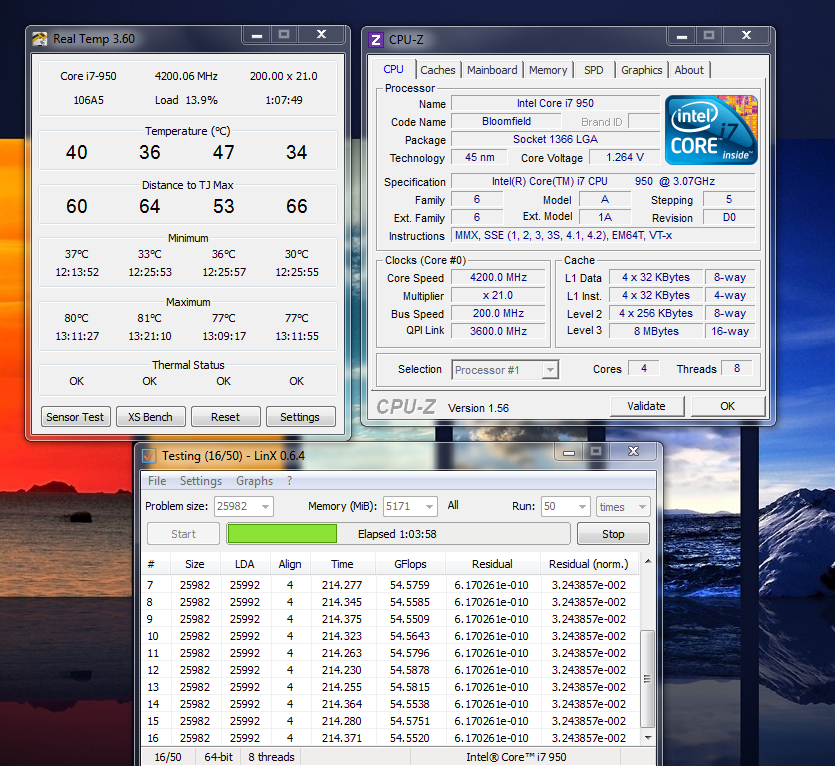This screenshot has height=766, width=835.
Task: Click the Residual (norm.) column header
Action: pyautogui.click(x=589, y=564)
